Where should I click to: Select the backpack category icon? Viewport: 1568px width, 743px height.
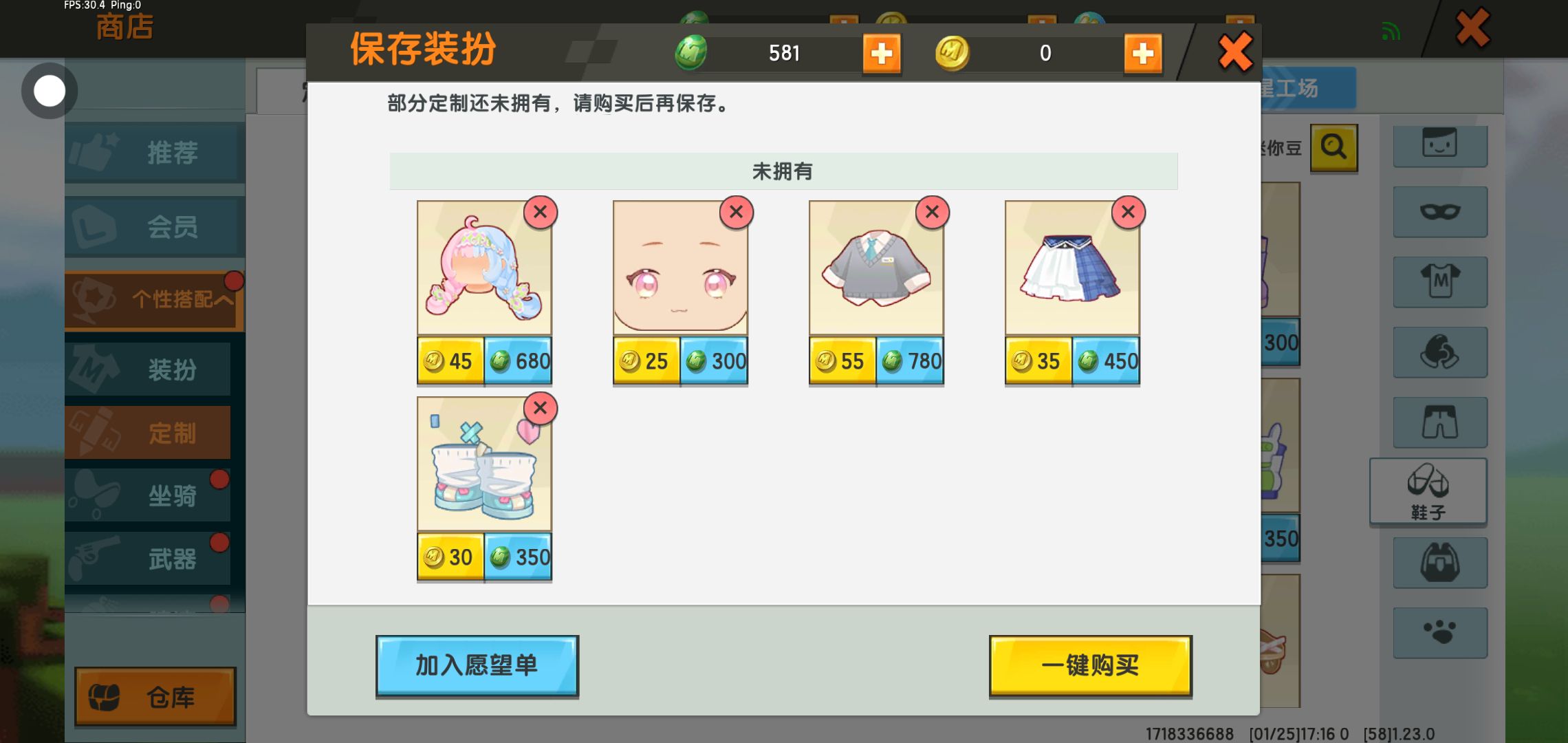click(1440, 563)
